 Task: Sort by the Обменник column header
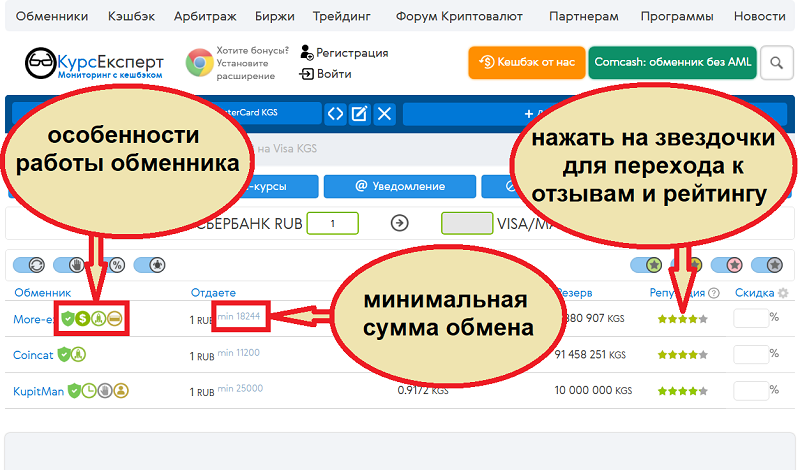click(x=43, y=292)
